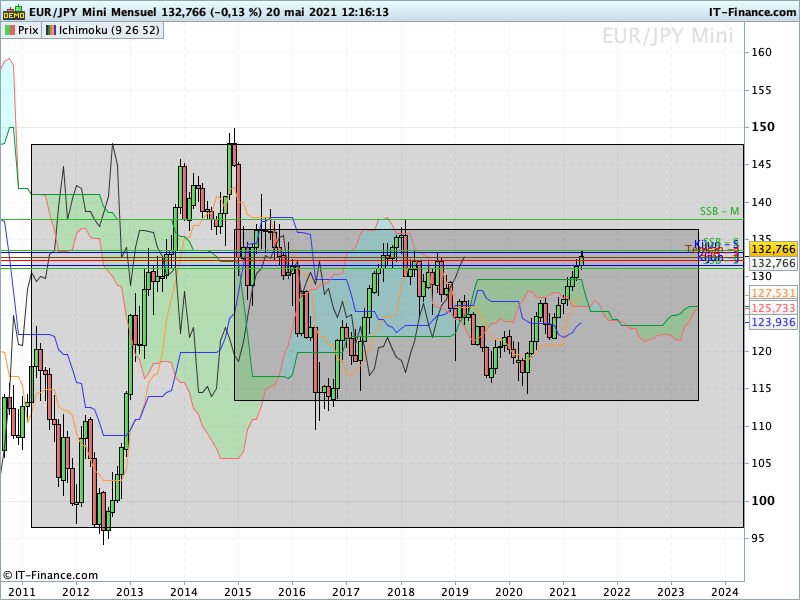This screenshot has width=800, height=600.
Task: Click the Ichimoku indicator color icon
Action: tap(50, 30)
